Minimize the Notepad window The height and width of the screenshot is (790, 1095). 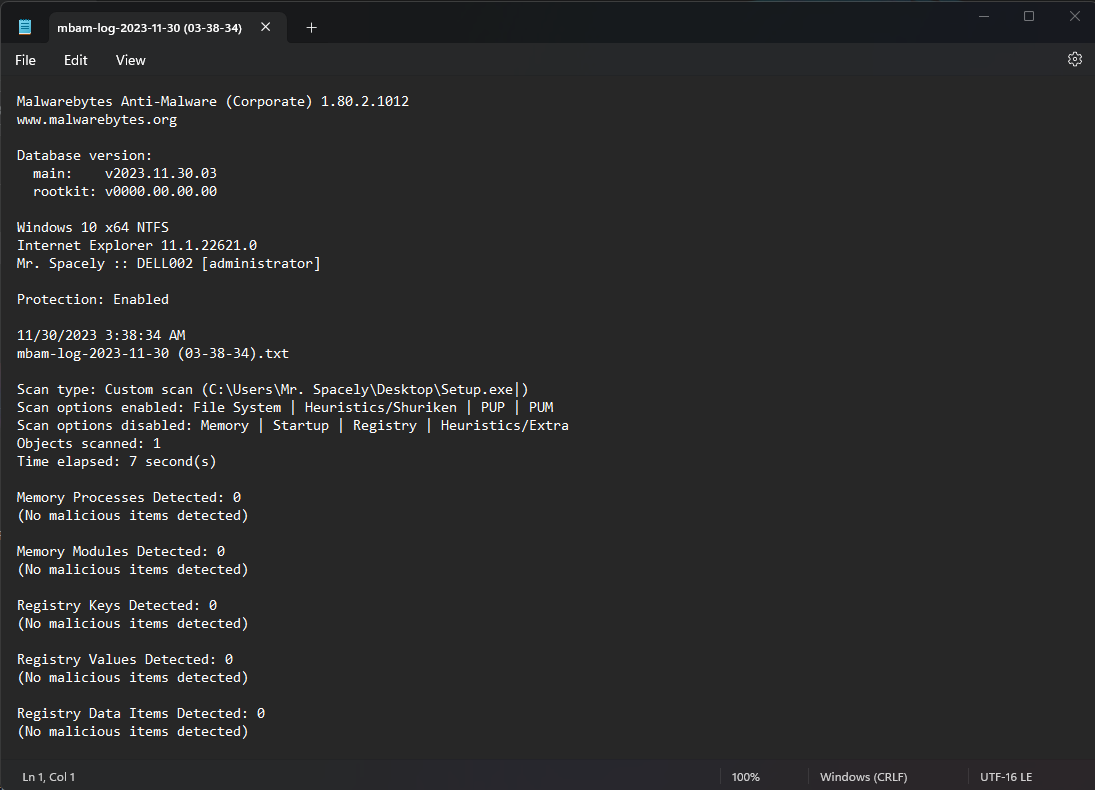coord(982,16)
